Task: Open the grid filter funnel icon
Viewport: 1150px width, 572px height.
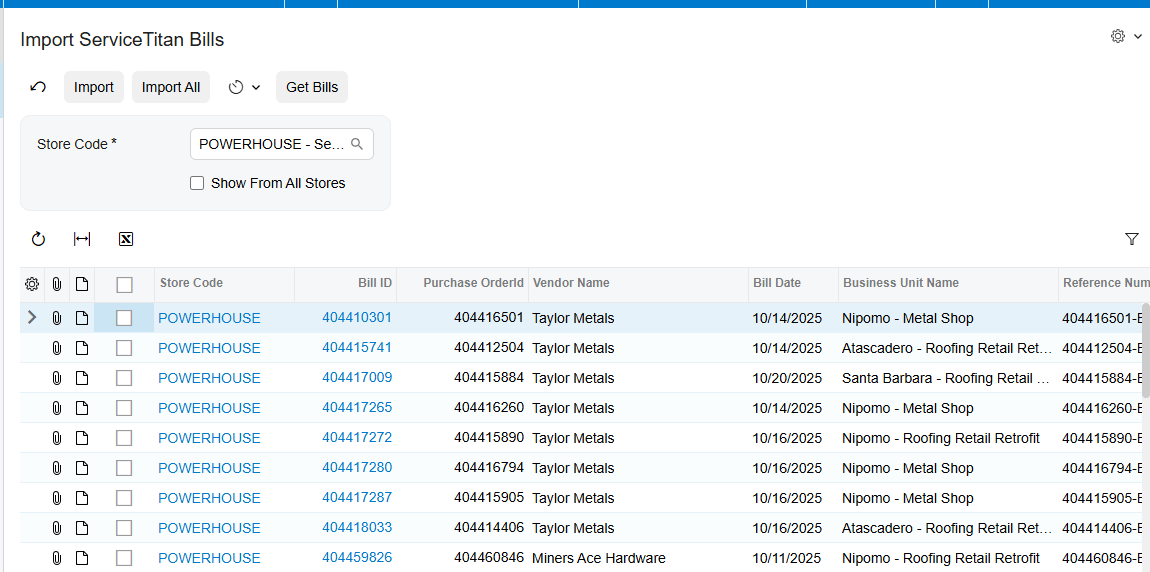Action: pyautogui.click(x=1131, y=239)
